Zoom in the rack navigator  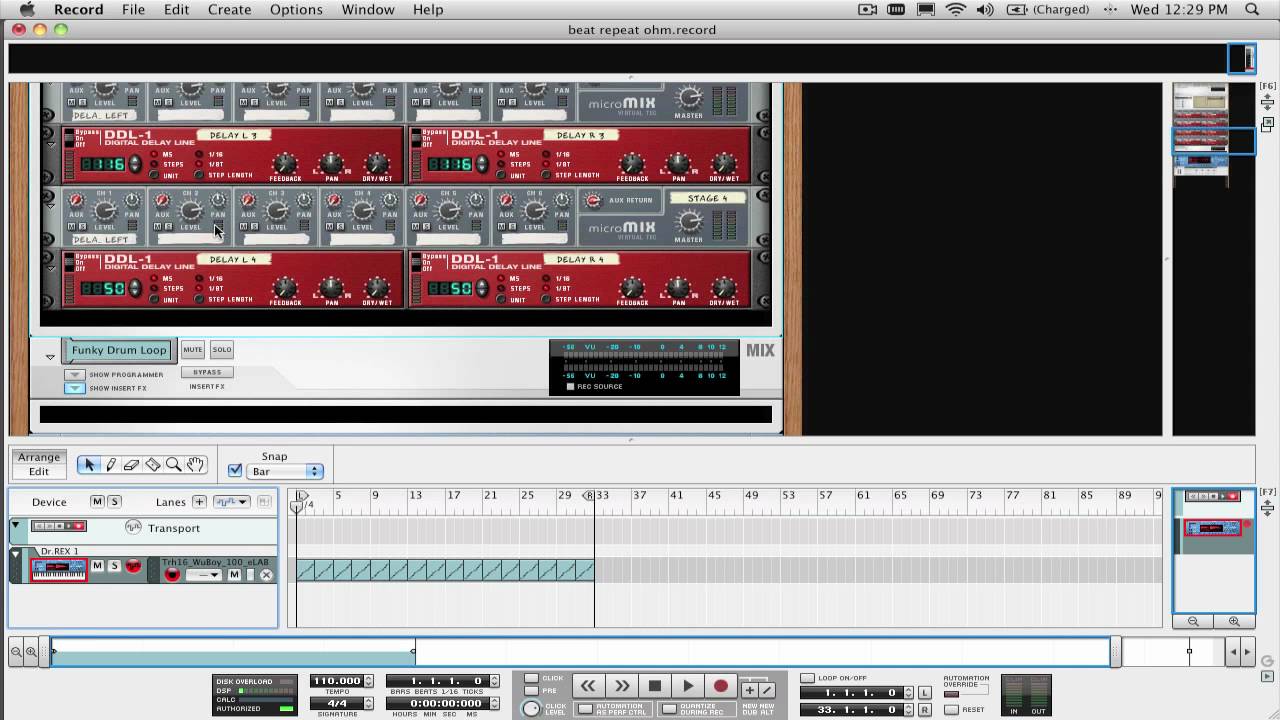[x=1234, y=621]
